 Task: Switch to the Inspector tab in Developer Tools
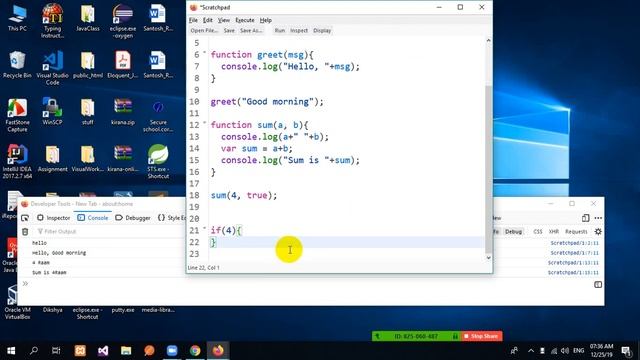tap(53, 218)
